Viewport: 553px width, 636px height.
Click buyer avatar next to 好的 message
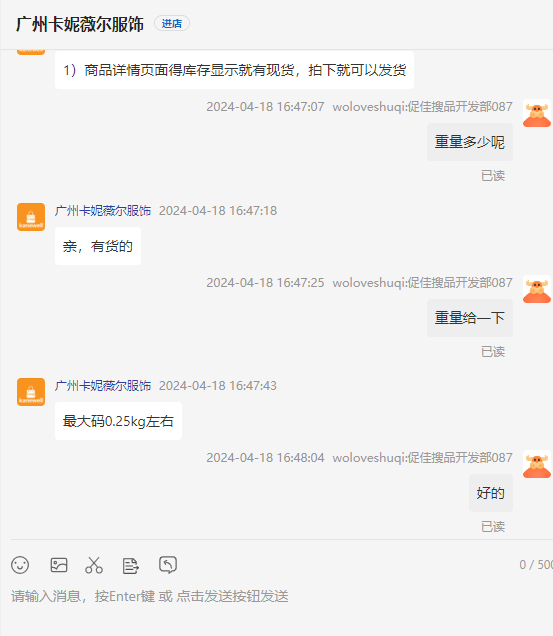coord(537,464)
